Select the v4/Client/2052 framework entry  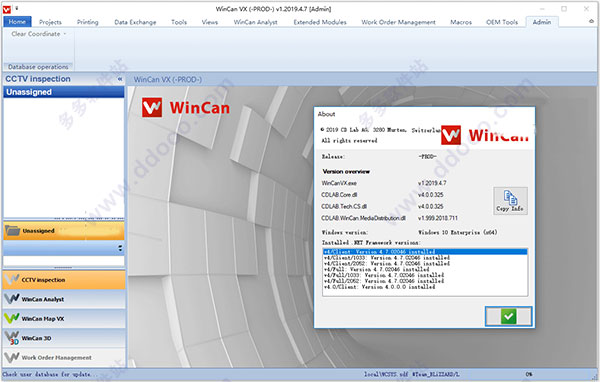coord(425,263)
